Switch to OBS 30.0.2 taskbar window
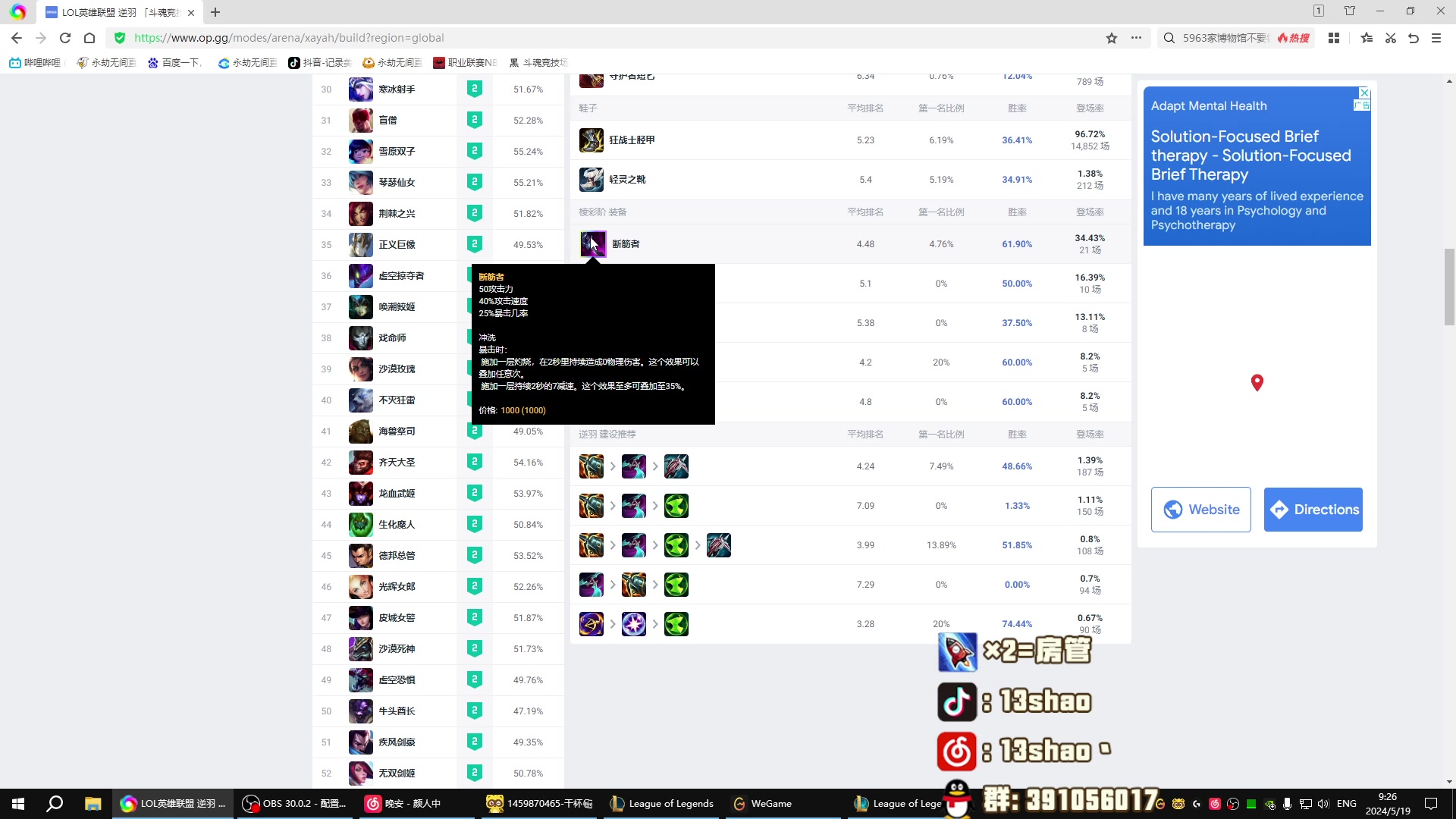1456x819 pixels. [294, 804]
